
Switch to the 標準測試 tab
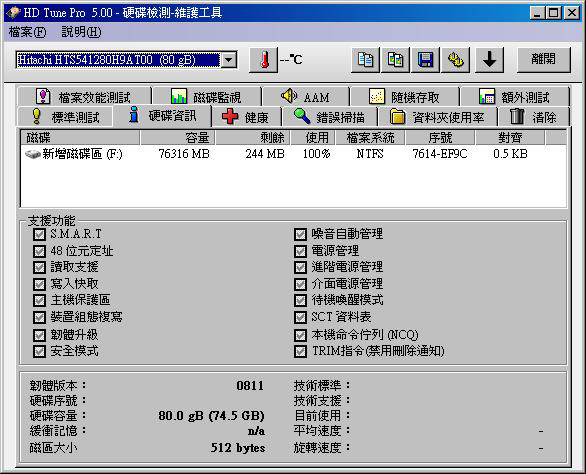point(65,117)
